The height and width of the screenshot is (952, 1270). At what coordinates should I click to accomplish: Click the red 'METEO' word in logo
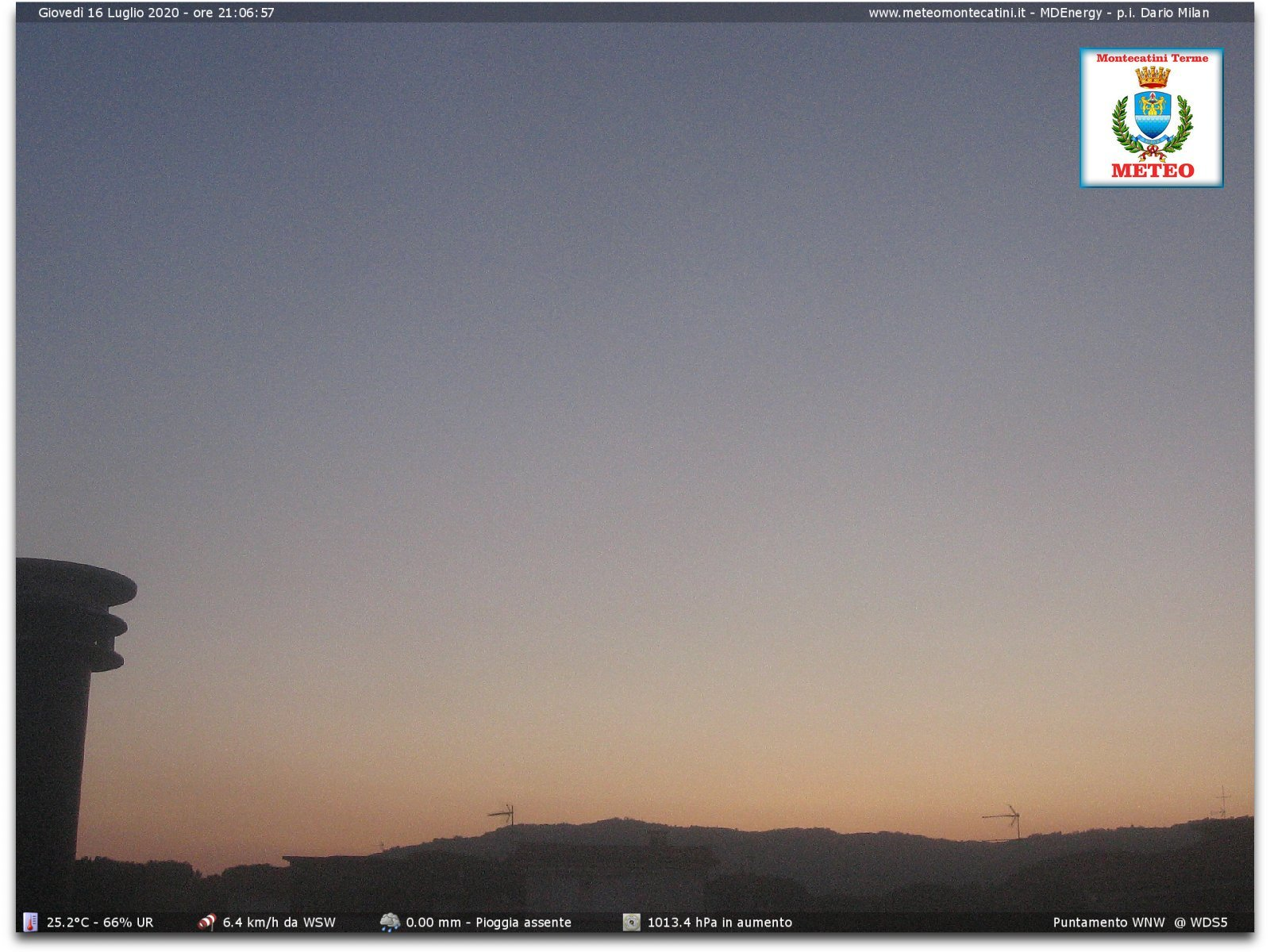1153,171
